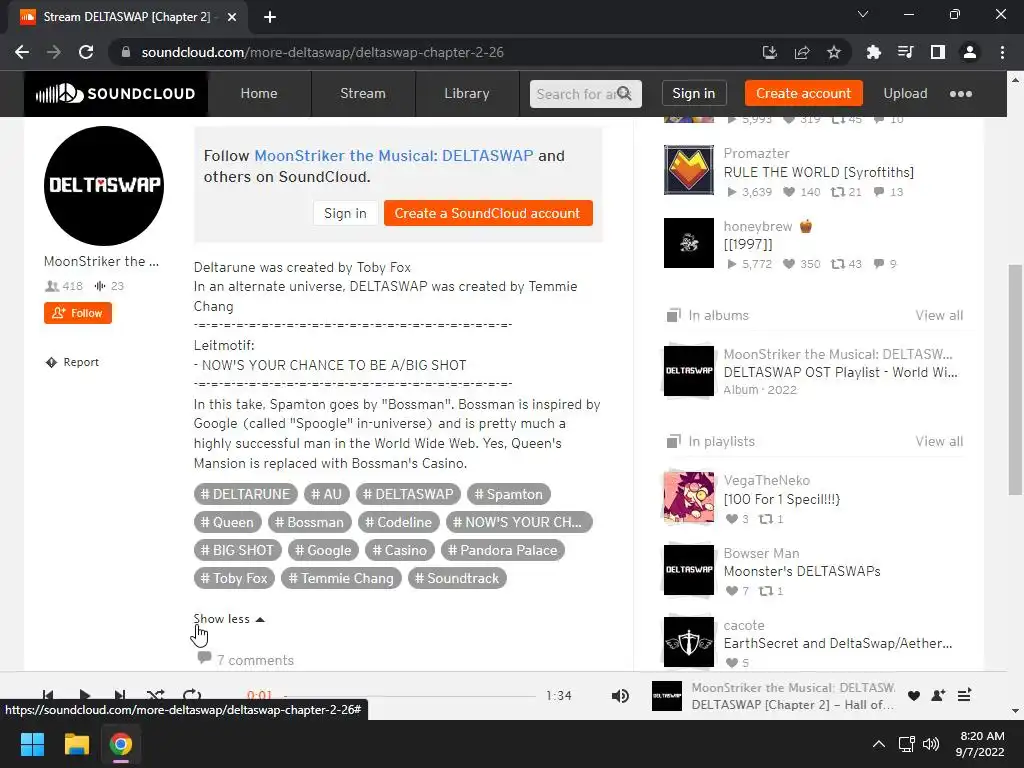Open the #AU tag

click(327, 494)
